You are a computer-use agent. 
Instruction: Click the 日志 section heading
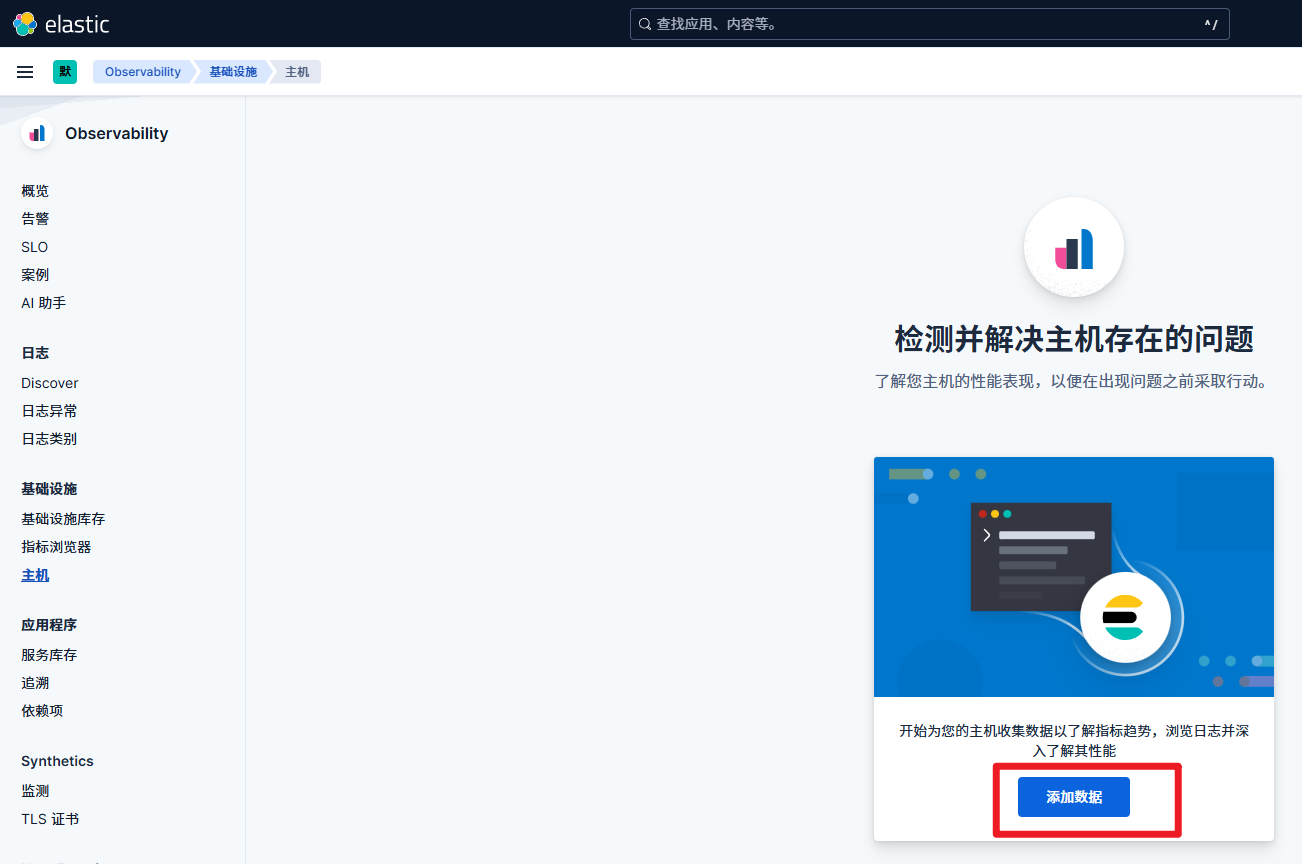pyautogui.click(x=35, y=353)
